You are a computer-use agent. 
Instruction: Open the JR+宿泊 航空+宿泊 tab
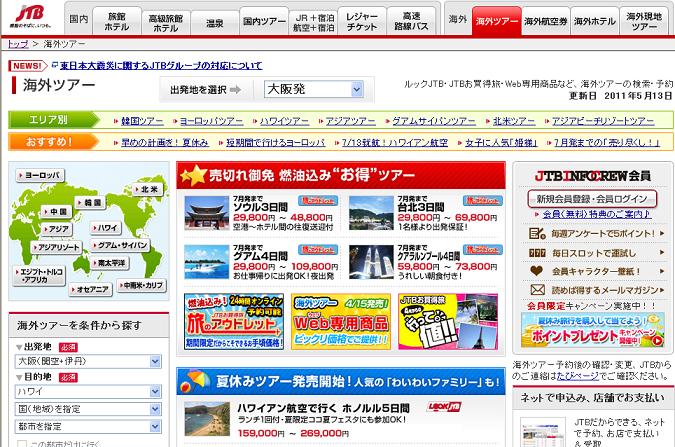(313, 23)
